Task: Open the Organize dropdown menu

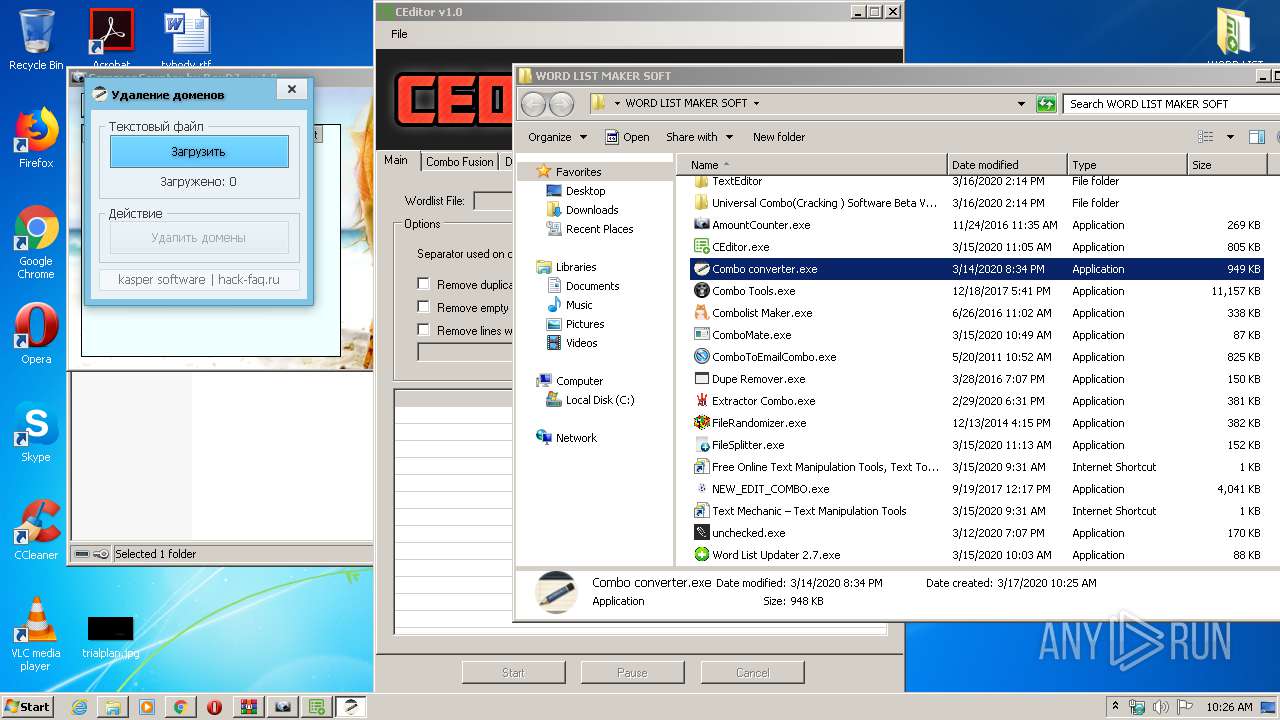Action: [557, 137]
